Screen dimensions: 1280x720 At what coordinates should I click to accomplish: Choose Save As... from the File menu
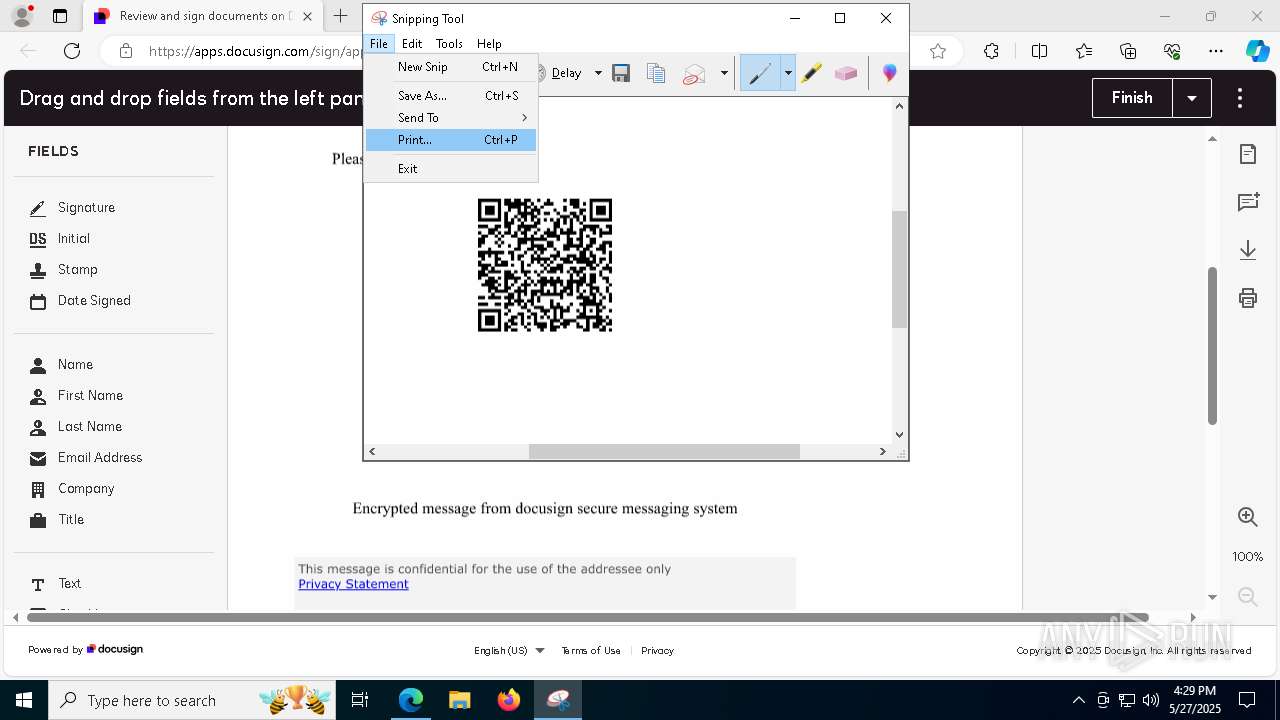click(451, 96)
